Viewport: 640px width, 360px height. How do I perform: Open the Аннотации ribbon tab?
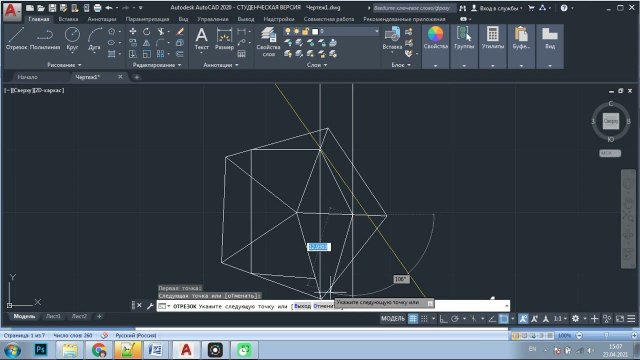(x=102, y=19)
